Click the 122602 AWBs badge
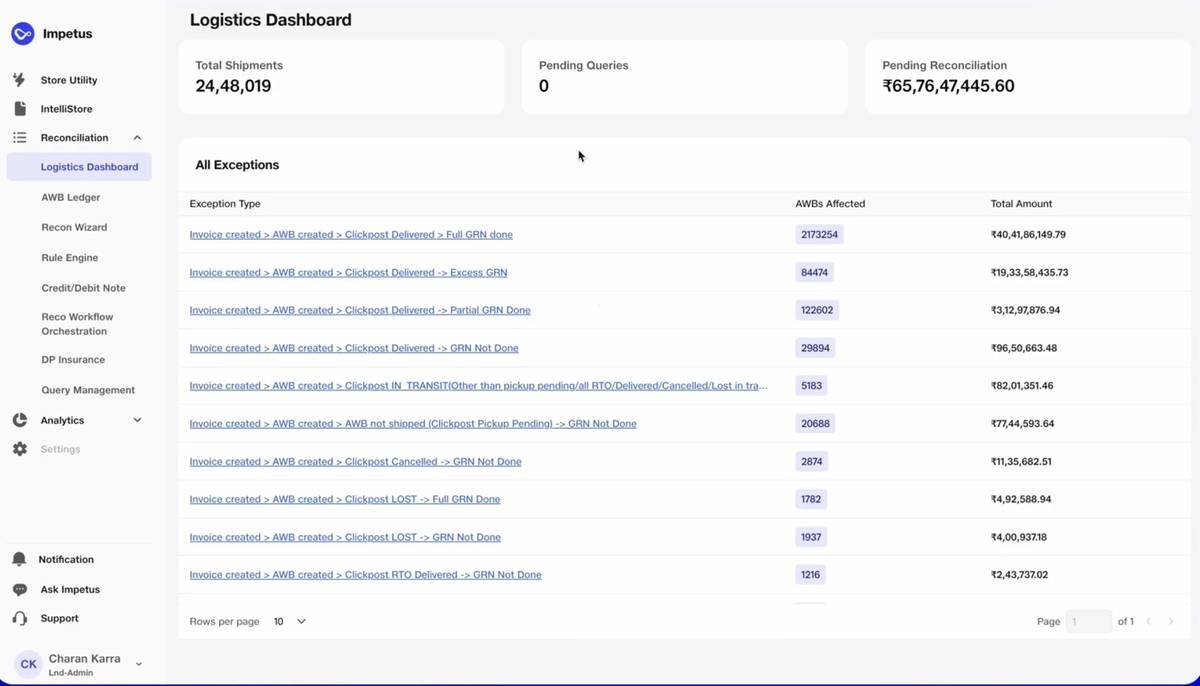 [817, 310]
